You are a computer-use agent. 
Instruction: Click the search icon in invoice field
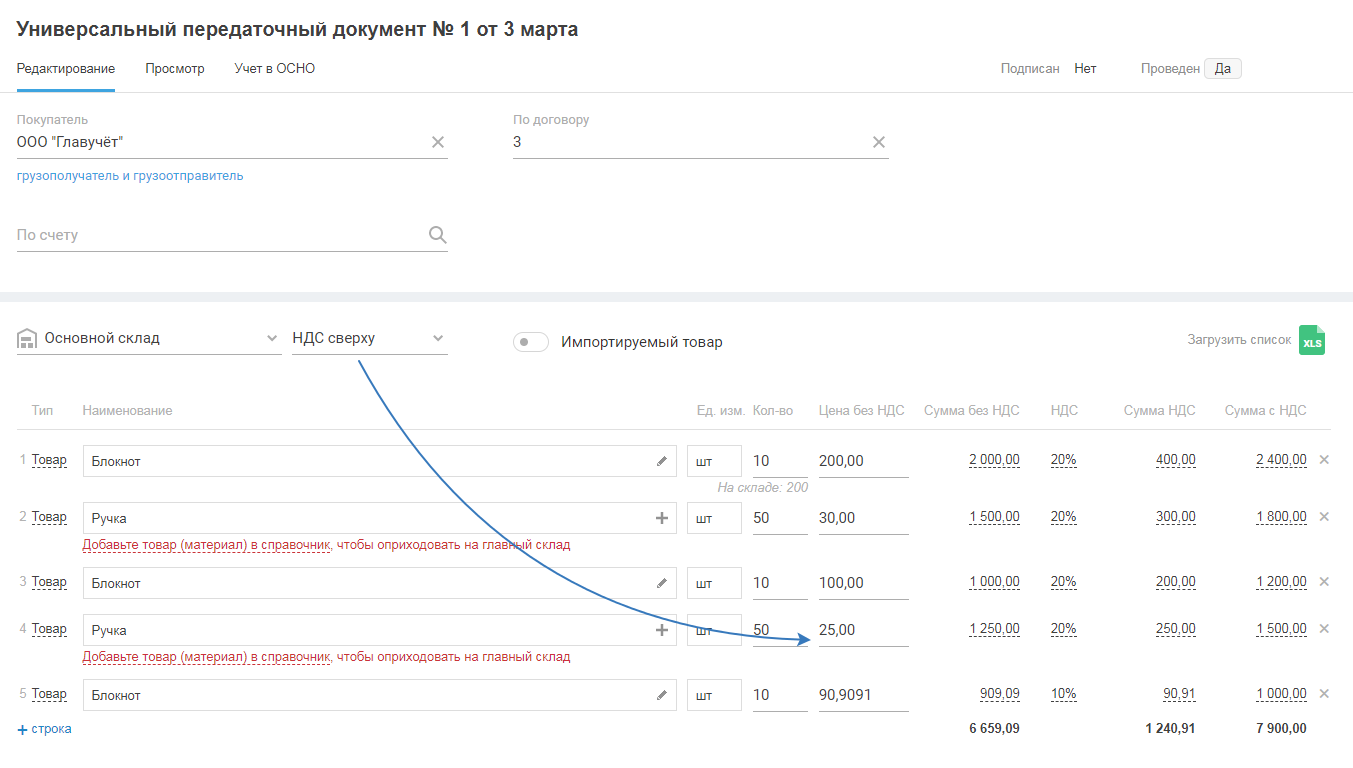(x=437, y=235)
